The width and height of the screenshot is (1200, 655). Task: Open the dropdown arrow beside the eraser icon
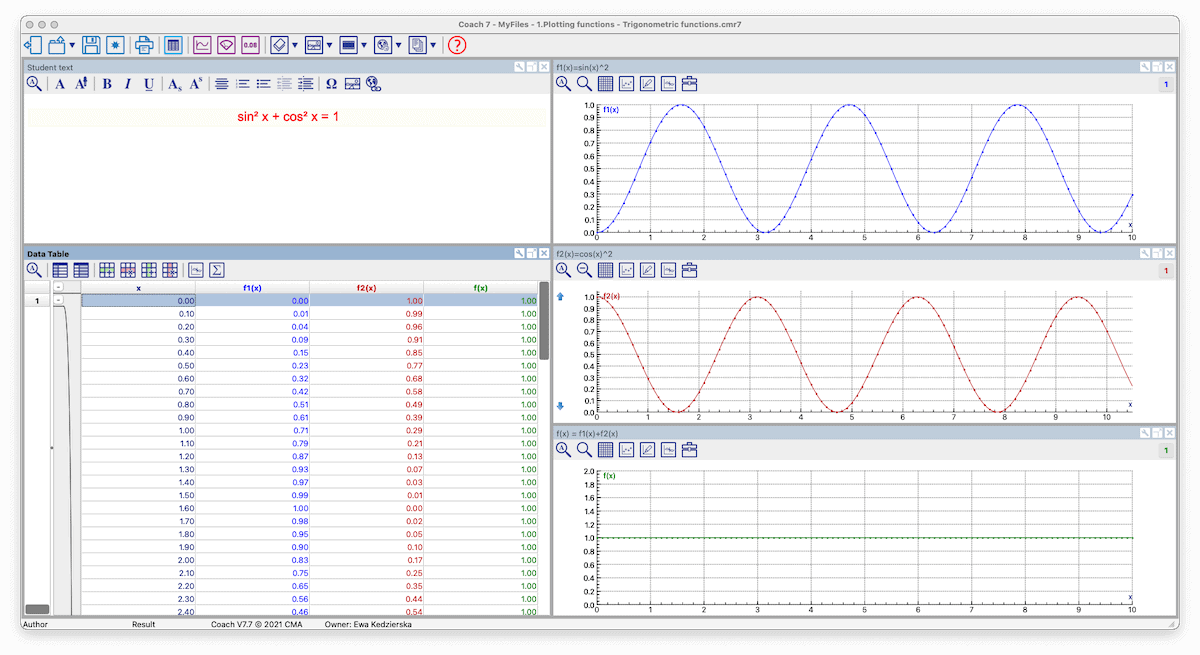pyautogui.click(x=294, y=45)
